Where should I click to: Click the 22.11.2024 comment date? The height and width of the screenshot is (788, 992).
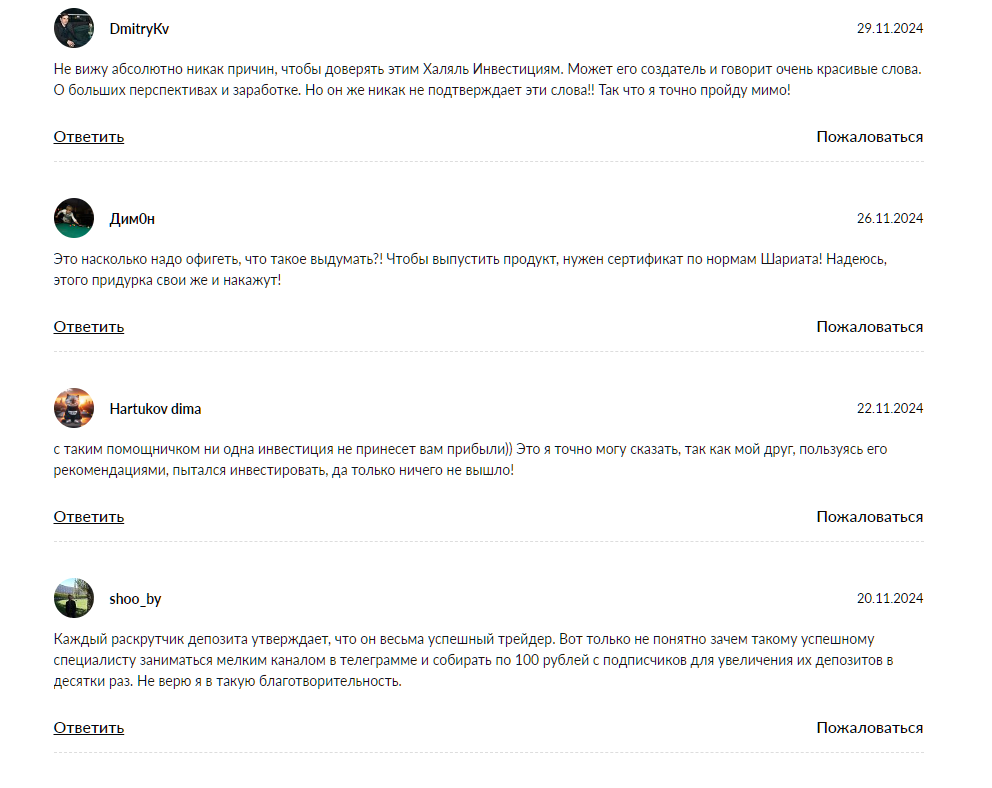[x=890, y=409]
